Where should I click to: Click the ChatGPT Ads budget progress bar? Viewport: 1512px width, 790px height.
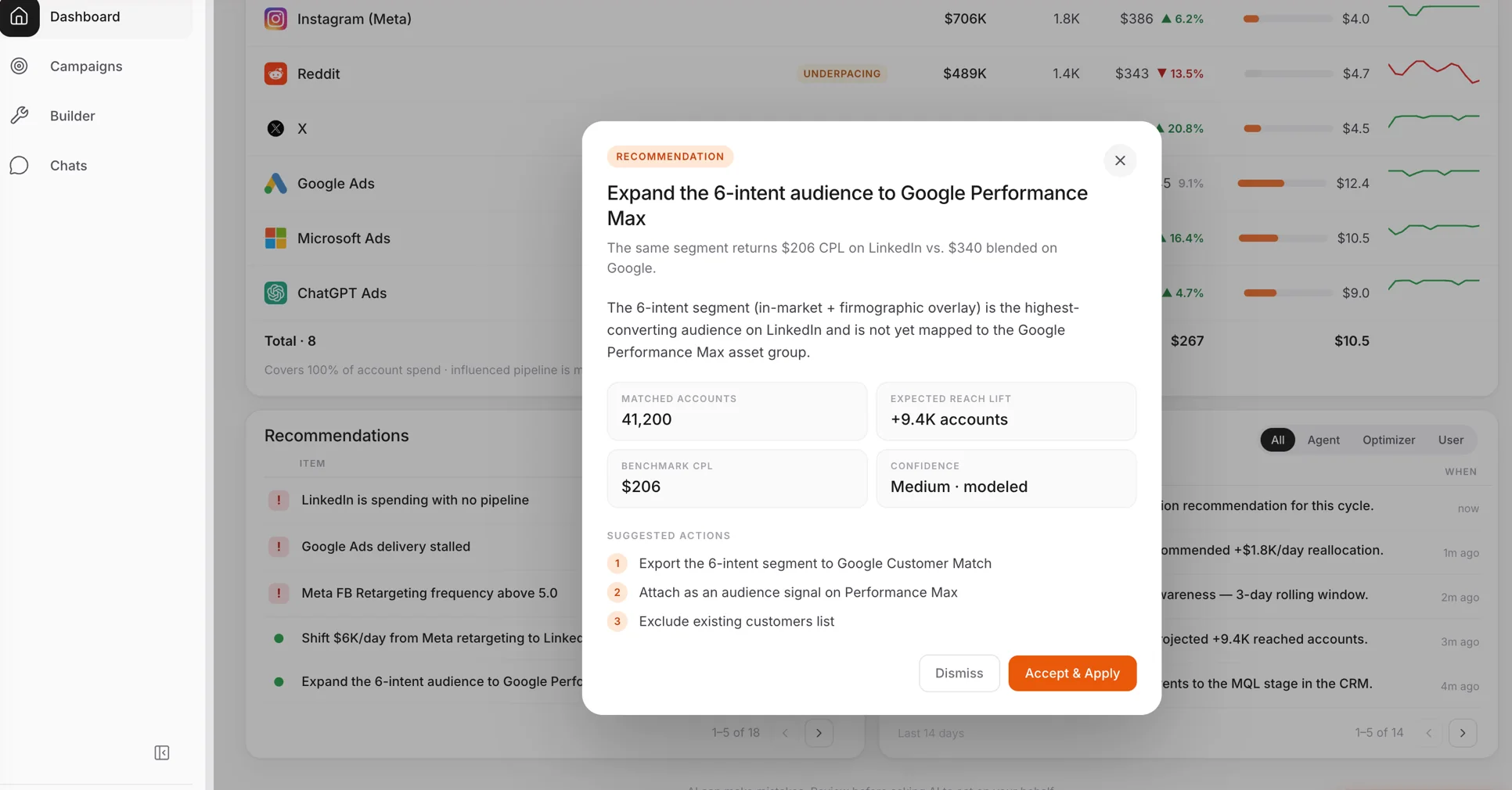click(1288, 293)
